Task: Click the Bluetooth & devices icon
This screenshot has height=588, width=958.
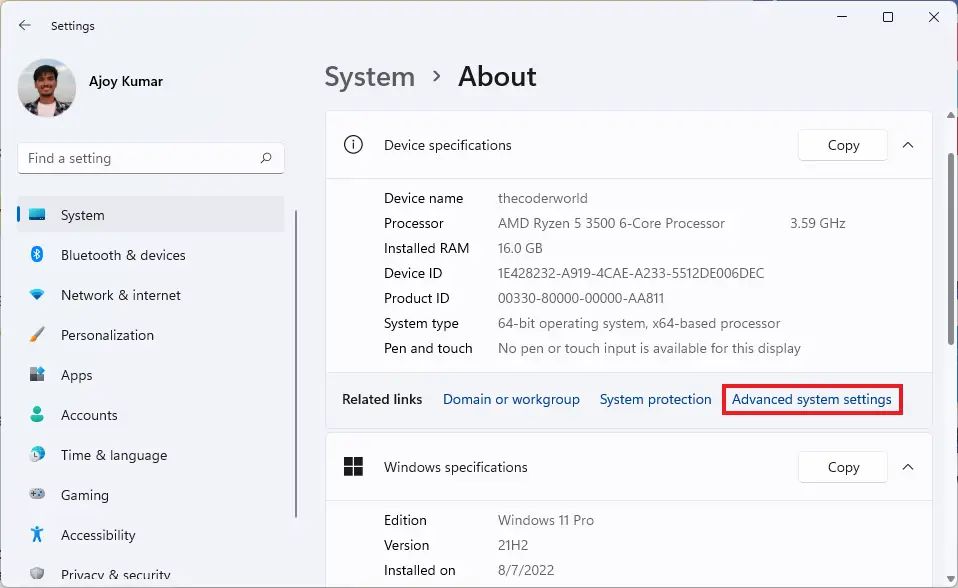Action: coord(37,255)
